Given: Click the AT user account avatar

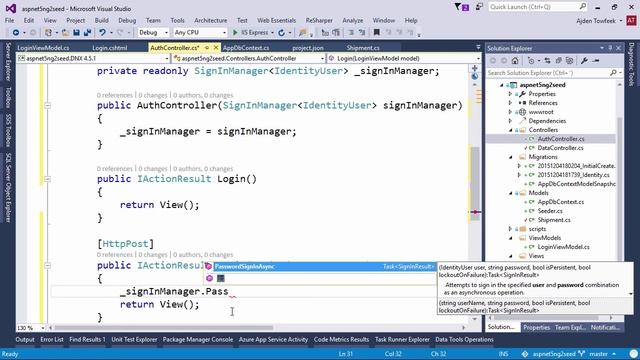Looking at the screenshot, I should (631, 20).
